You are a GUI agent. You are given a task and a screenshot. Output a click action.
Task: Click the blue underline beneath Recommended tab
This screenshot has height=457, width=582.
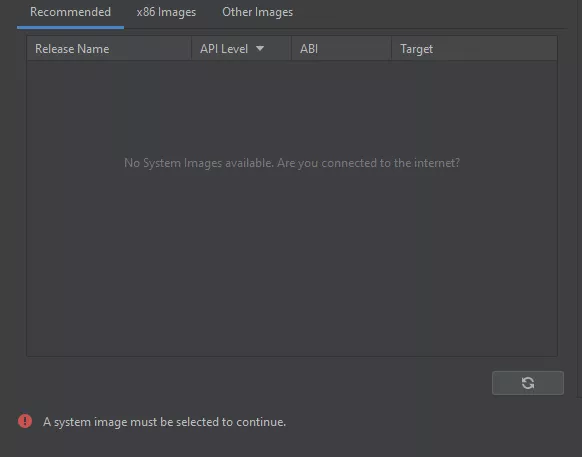tap(70, 27)
